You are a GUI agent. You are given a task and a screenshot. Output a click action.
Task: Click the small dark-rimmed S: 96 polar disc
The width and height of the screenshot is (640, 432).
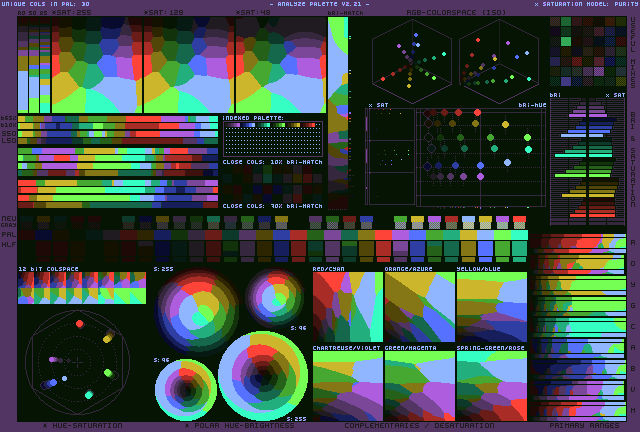(x=275, y=298)
